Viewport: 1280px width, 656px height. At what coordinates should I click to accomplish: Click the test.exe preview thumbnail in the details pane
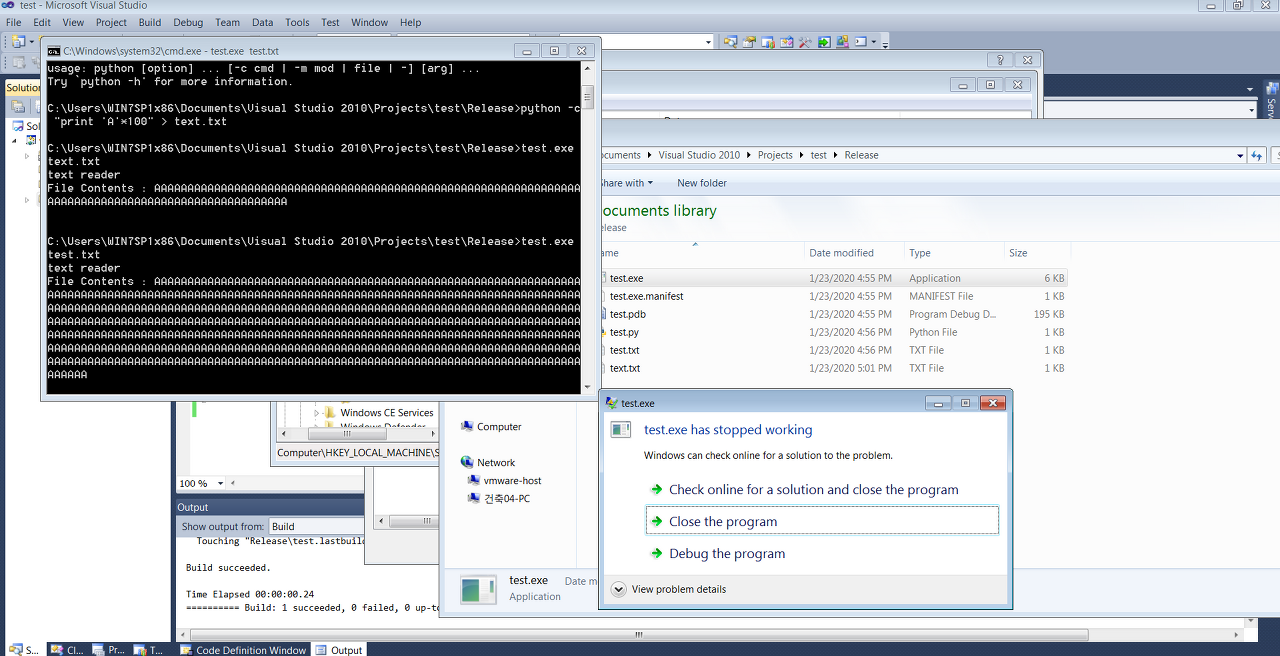click(x=478, y=589)
